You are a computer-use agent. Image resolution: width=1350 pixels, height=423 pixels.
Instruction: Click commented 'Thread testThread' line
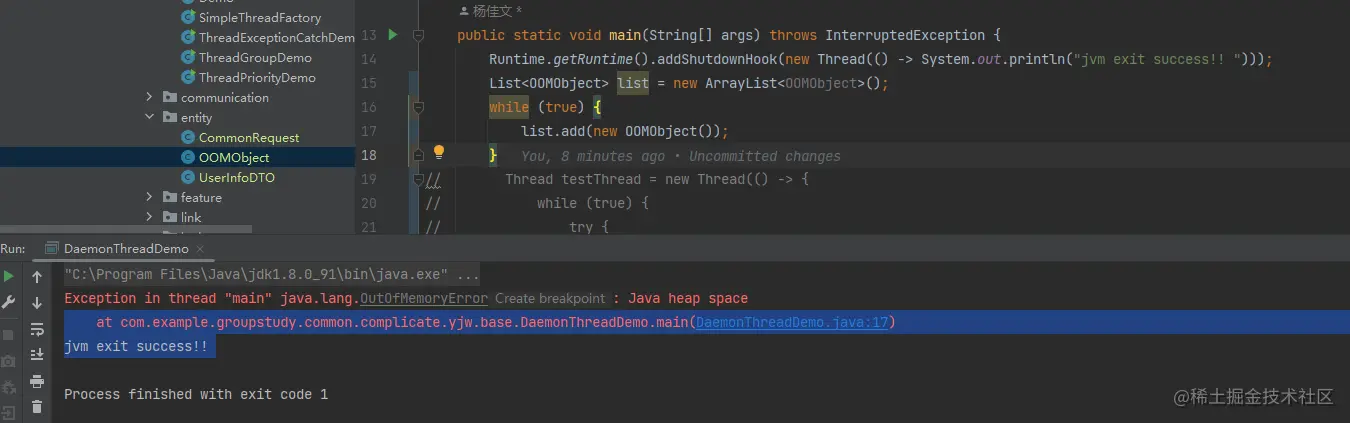656,179
